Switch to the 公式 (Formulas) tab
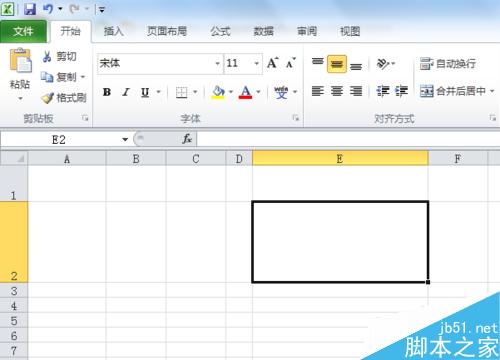The height and width of the screenshot is (360, 500). (x=220, y=31)
